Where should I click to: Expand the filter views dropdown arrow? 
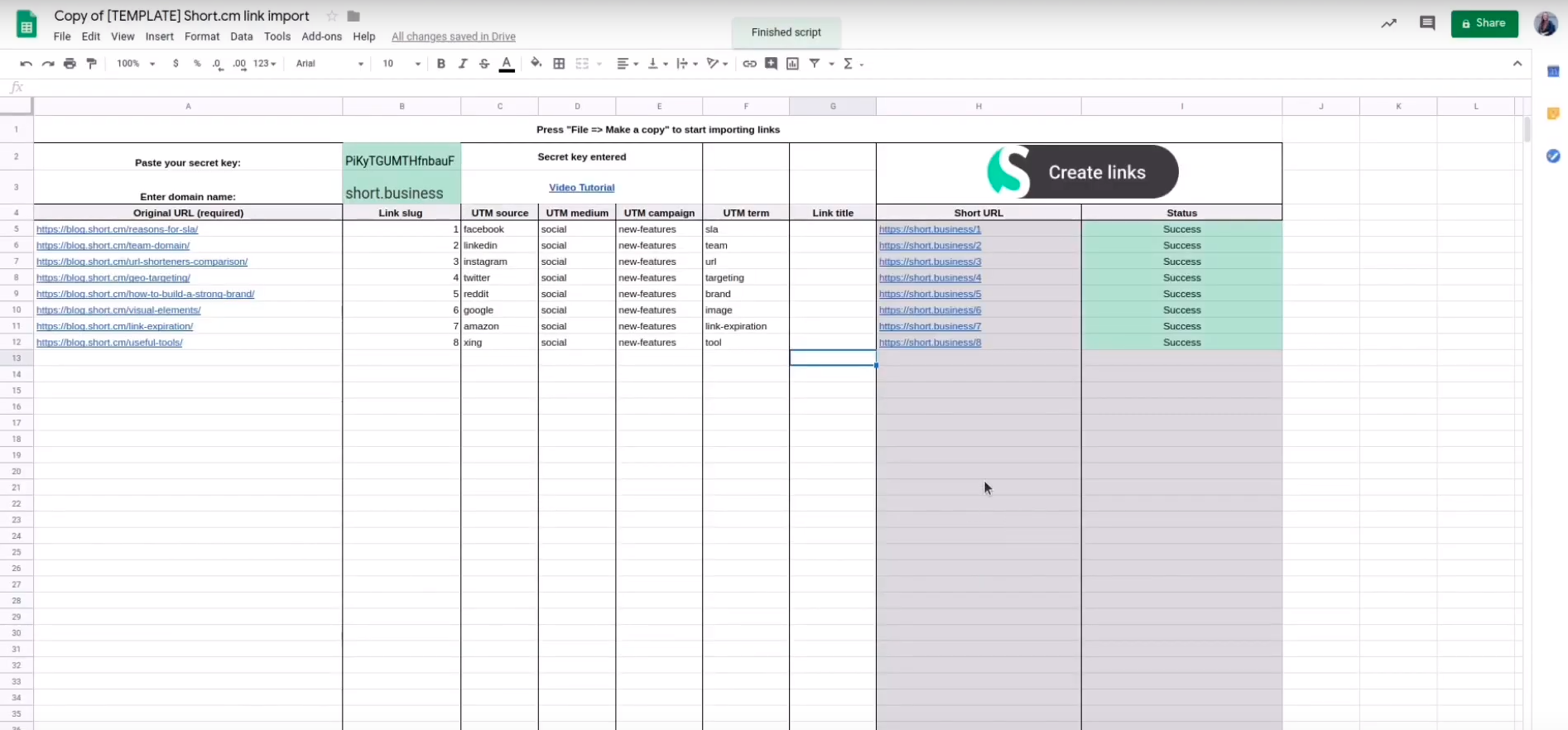[831, 65]
